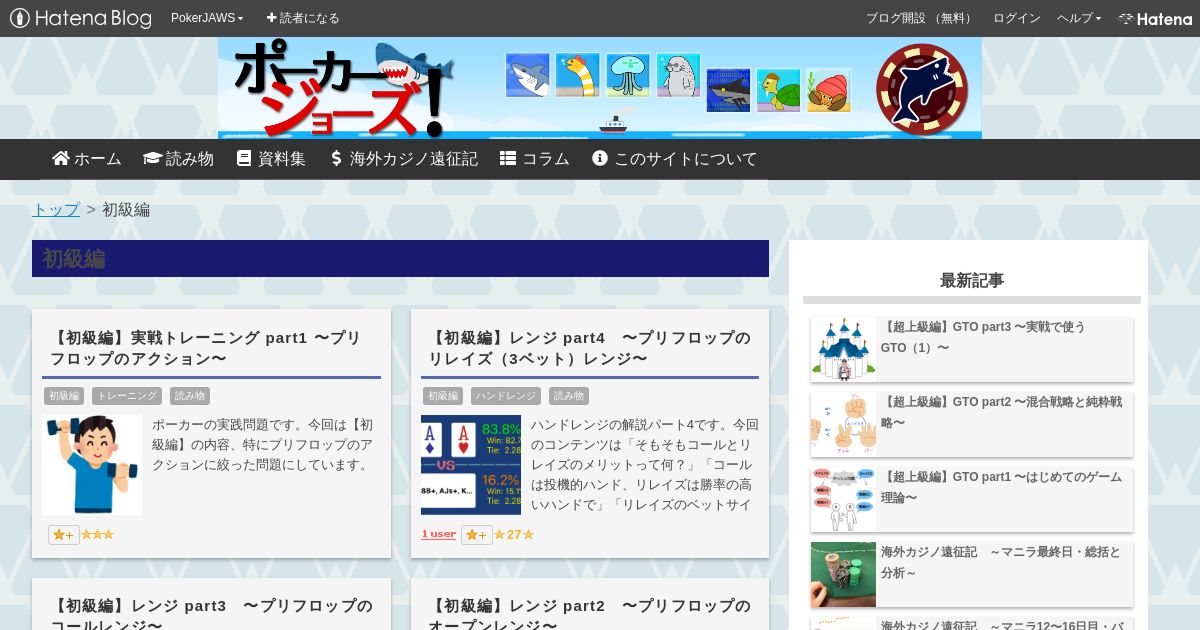1200x630 pixels.
Task: Click the Hatena Blog logo
Action: [x=80, y=18]
